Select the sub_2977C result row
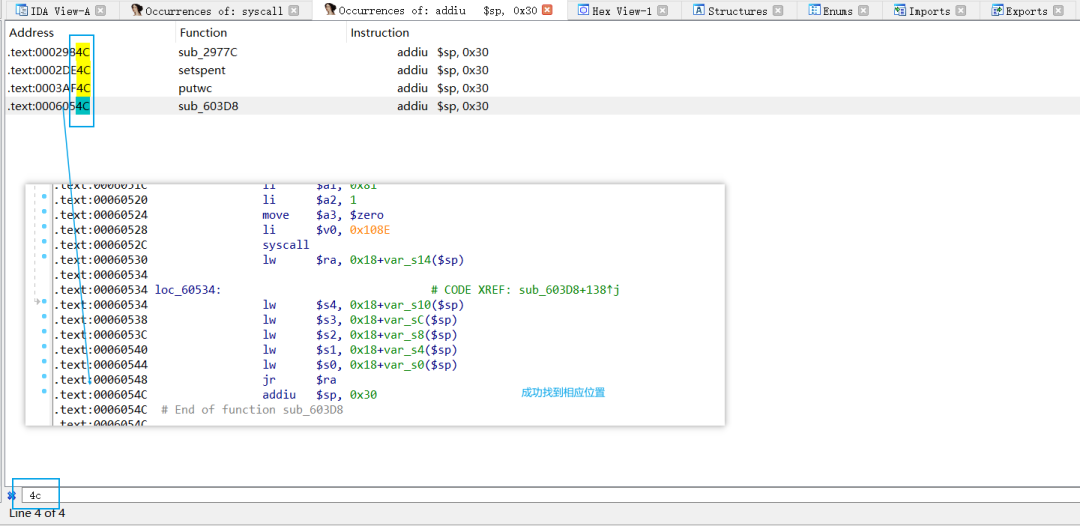 (540, 52)
